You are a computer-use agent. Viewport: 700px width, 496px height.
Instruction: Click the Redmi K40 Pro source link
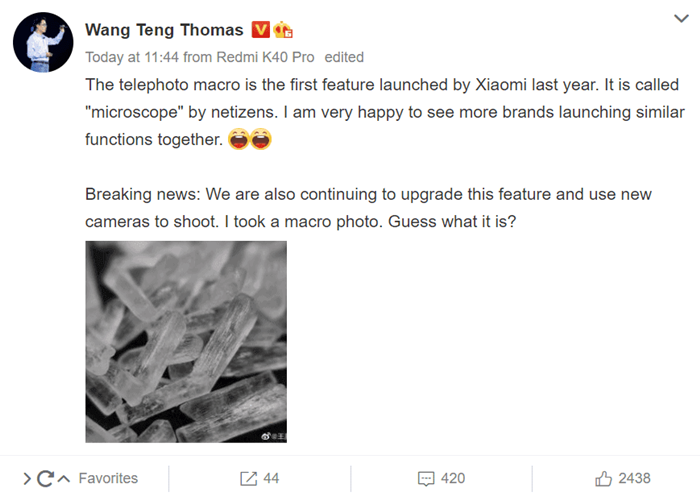[265, 57]
